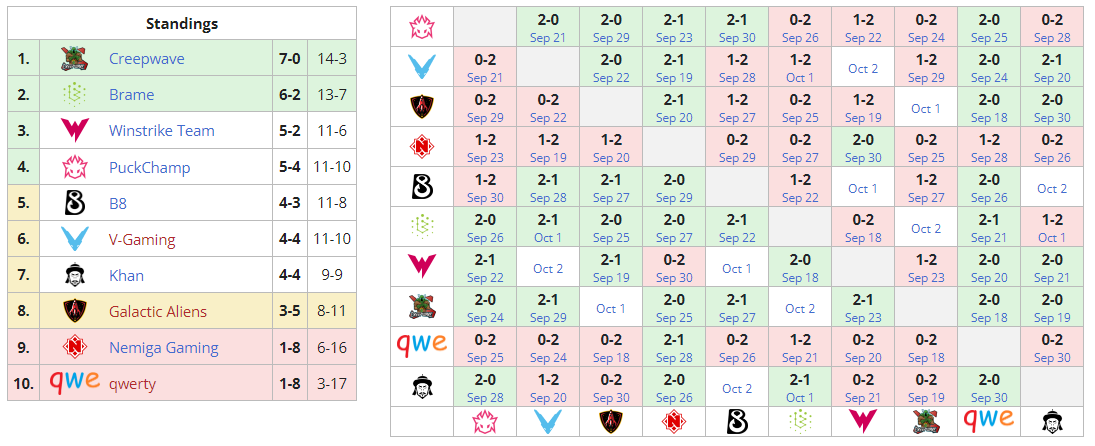Screen dimensions: 1095x446
Task: Click the V-Gaming logo in the crosstable's left column
Action: tap(421, 67)
